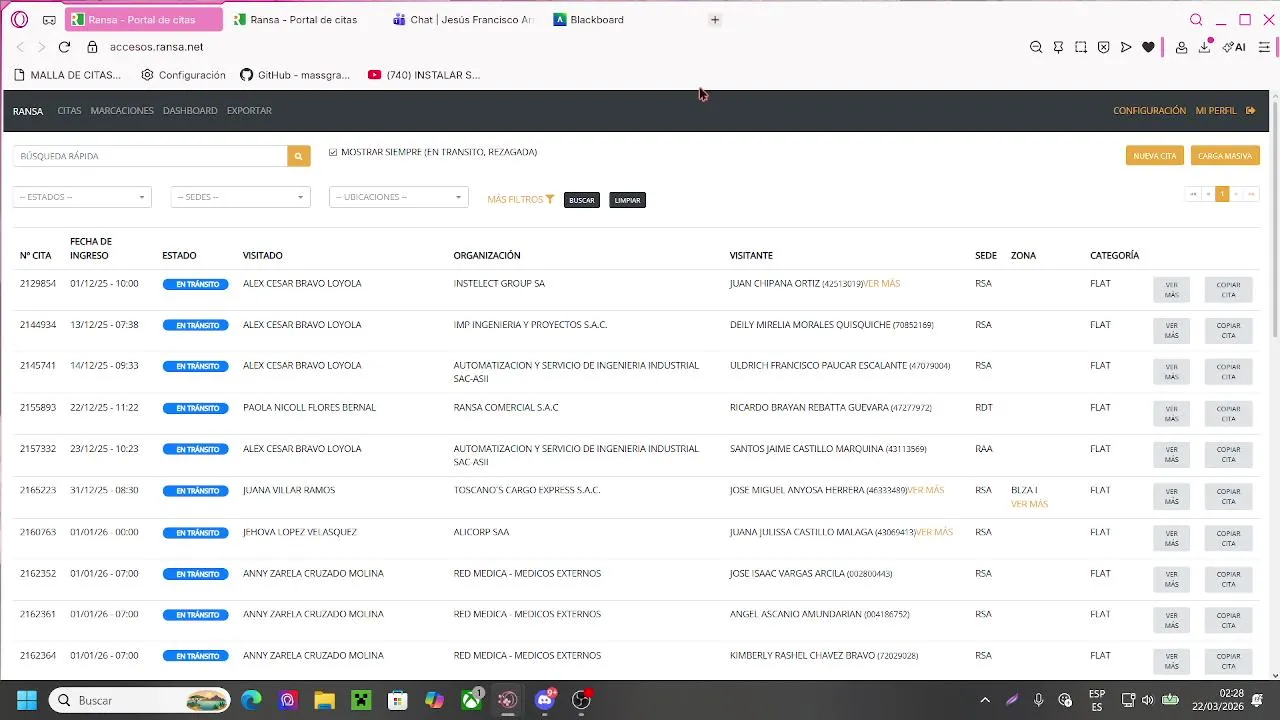Toggle Mostrar Siempre (En Tránsito, Rezagada) checkbox

click(x=333, y=152)
